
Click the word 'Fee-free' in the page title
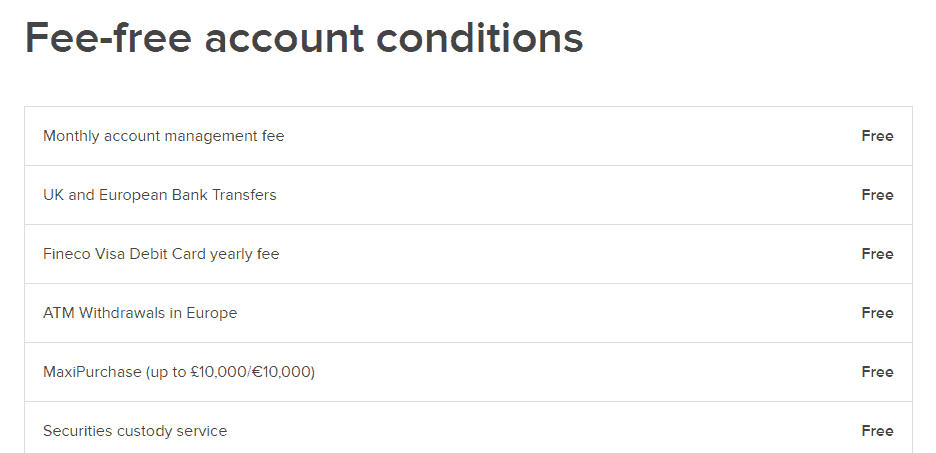(109, 38)
